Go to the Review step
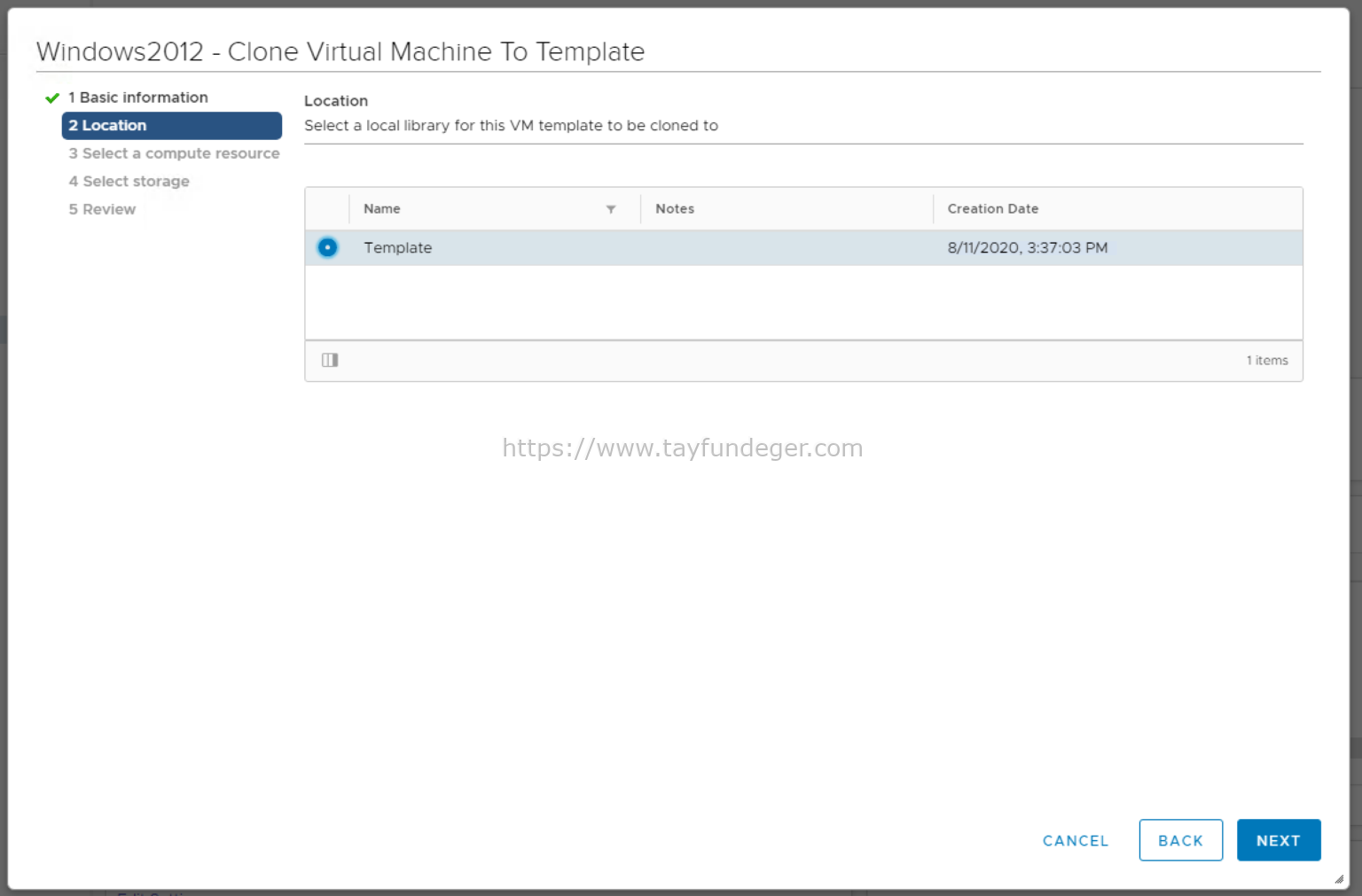 point(102,209)
